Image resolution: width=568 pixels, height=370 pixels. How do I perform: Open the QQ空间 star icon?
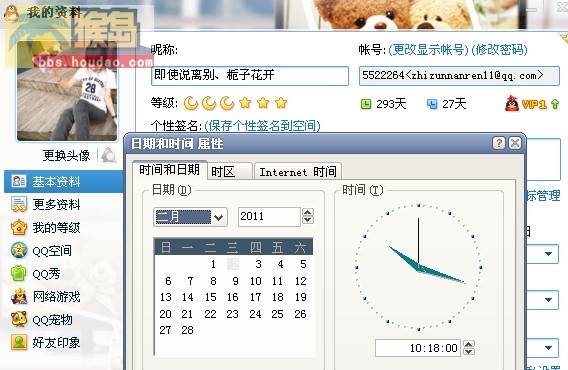(x=18, y=250)
